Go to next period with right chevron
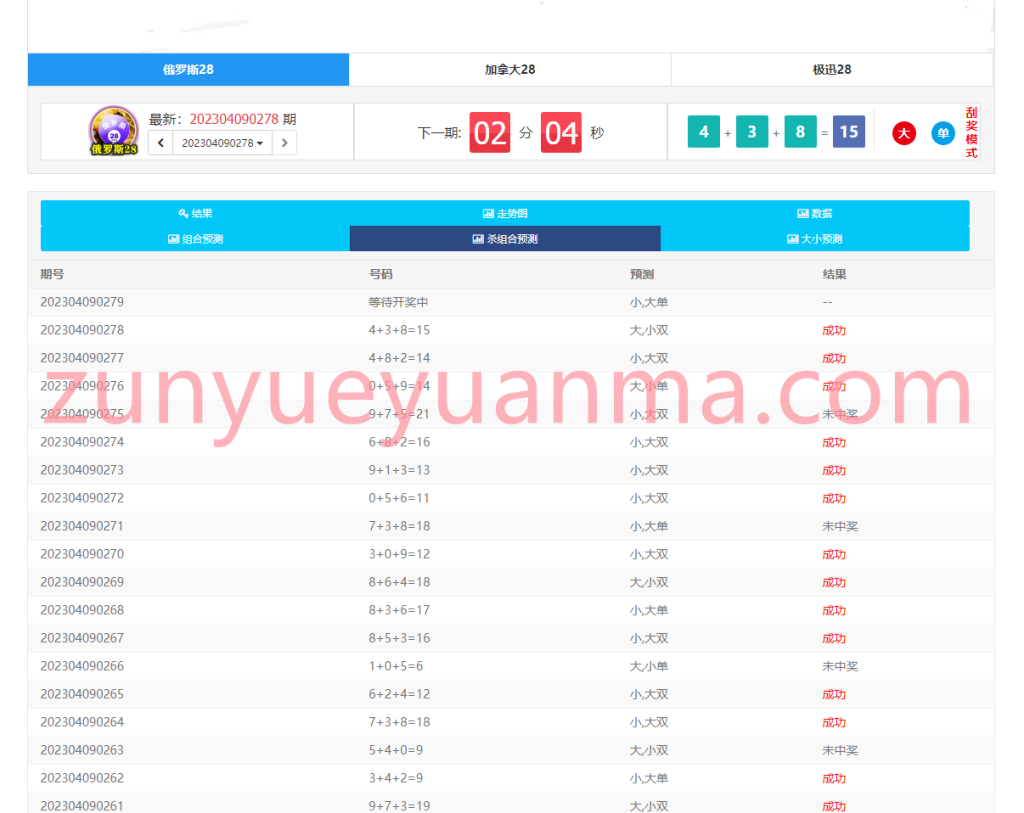This screenshot has width=1024, height=813. (284, 143)
